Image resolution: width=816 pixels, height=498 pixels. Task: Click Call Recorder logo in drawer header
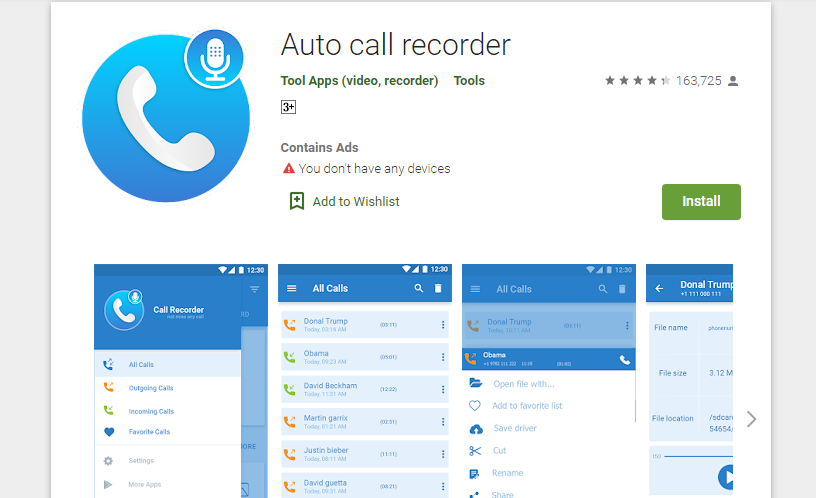click(124, 310)
